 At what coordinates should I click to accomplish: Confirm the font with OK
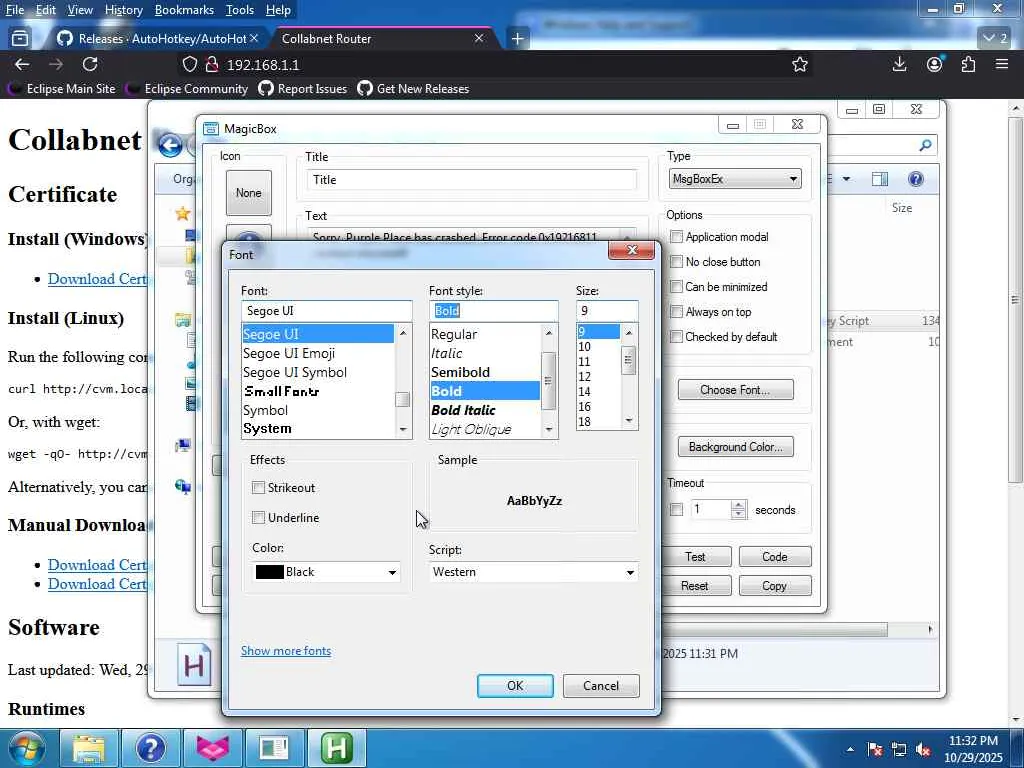point(515,686)
